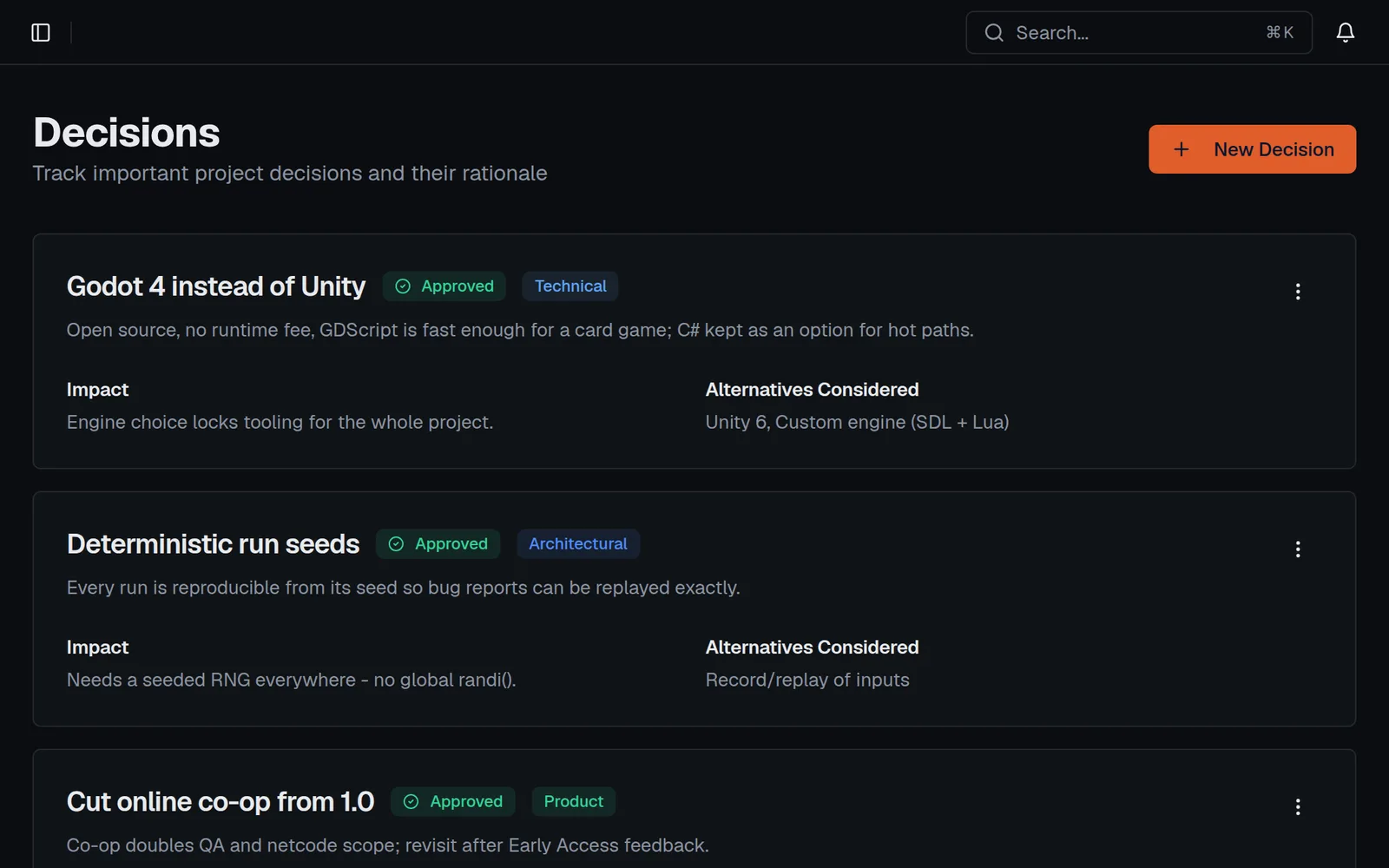Open the 'Deterministic run seeds' title
This screenshot has height=868, width=1389.
click(x=213, y=544)
